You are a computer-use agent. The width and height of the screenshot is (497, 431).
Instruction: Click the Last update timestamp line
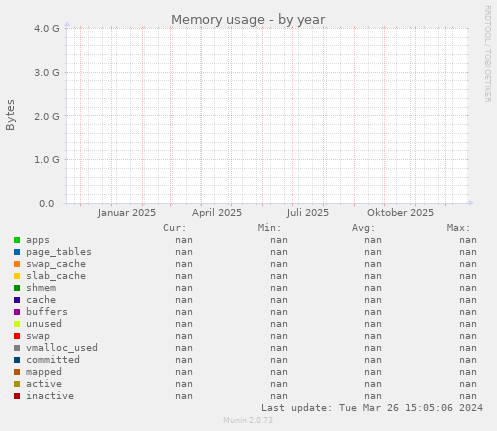tap(372, 408)
